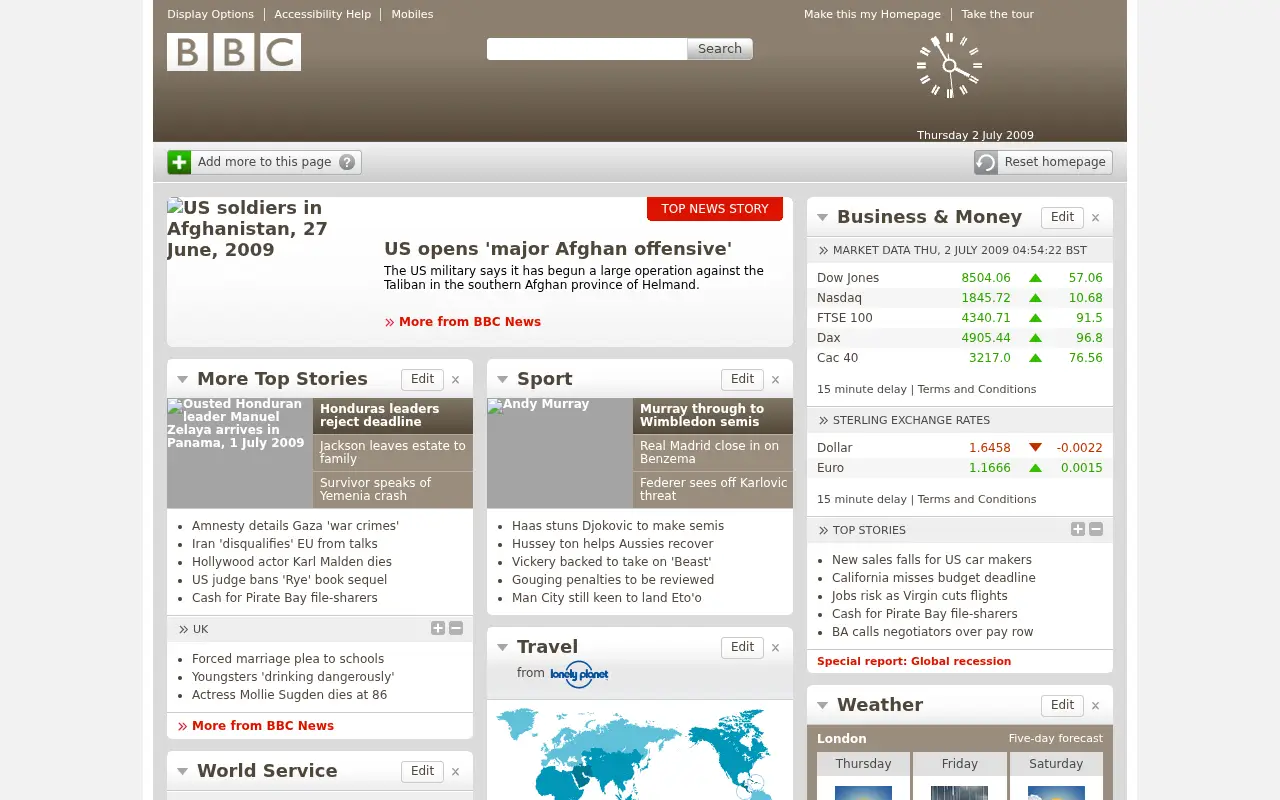The width and height of the screenshot is (1280, 800).
Task: Close the Sport module
Action: coord(775,380)
